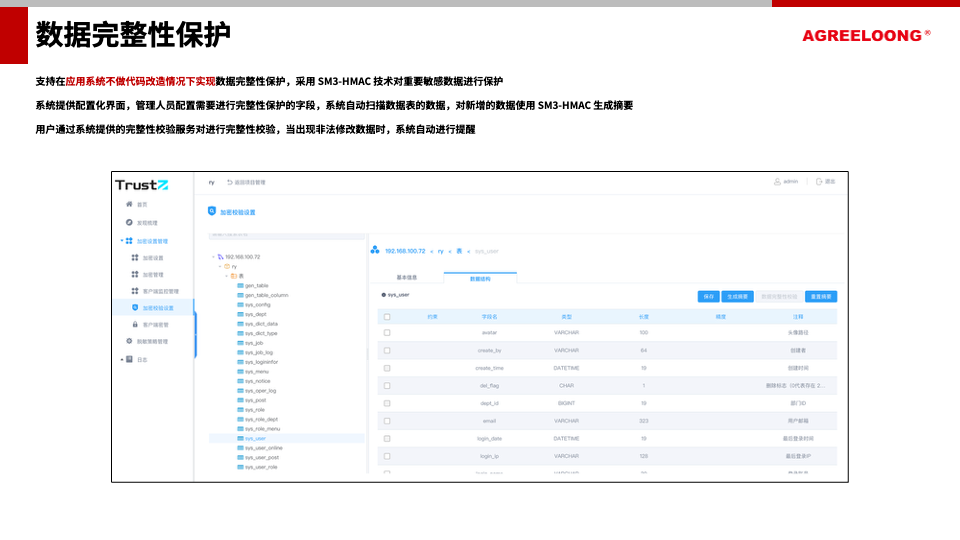Click the logout icon
The image size is (960, 540).
pos(819,182)
